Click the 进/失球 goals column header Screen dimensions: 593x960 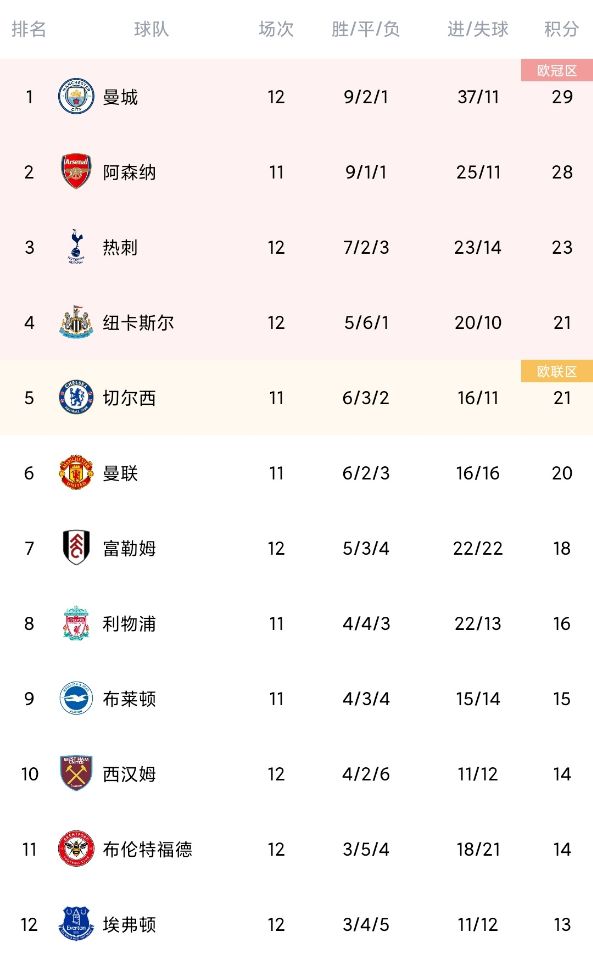478,29
